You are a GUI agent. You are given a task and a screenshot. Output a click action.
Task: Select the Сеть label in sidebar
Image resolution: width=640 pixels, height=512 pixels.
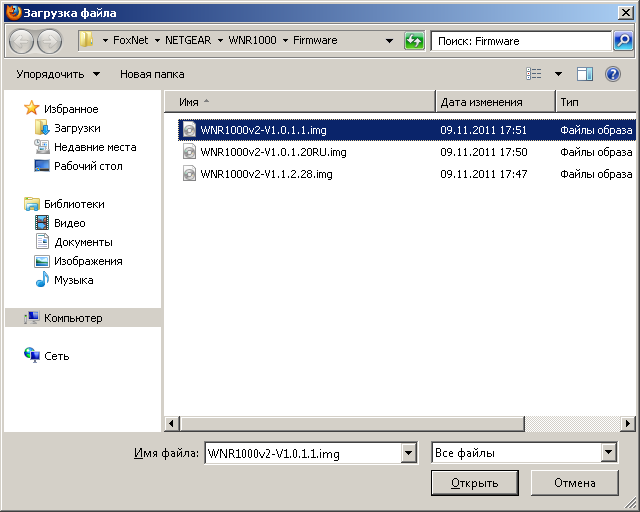(x=57, y=356)
